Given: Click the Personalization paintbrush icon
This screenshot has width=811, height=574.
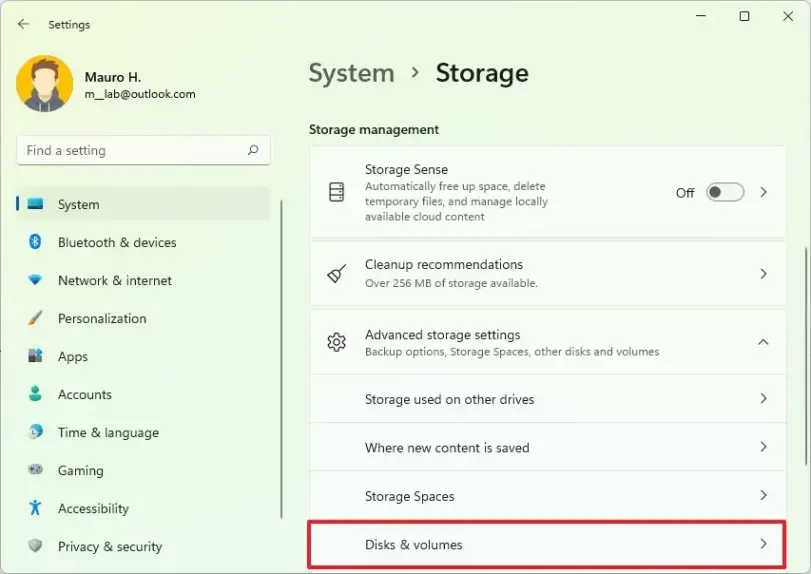Looking at the screenshot, I should 36,318.
